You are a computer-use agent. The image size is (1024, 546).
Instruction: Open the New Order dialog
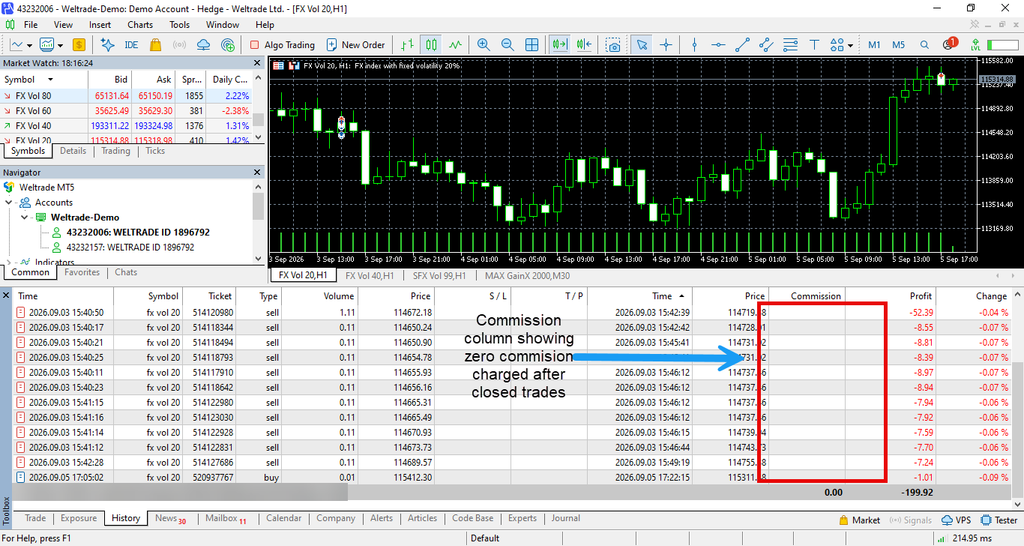coord(356,45)
